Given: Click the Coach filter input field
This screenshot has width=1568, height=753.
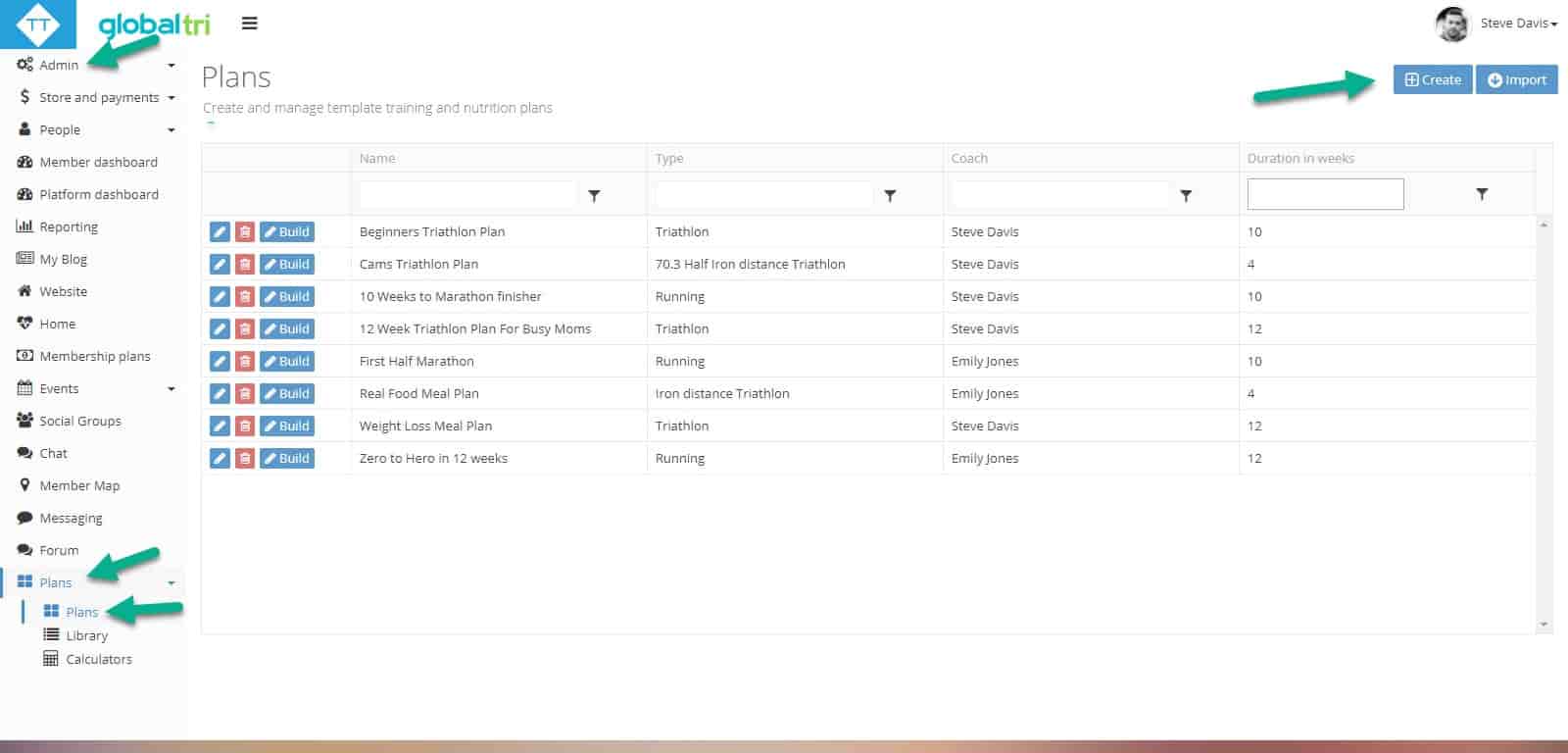Looking at the screenshot, I should click(x=1060, y=194).
